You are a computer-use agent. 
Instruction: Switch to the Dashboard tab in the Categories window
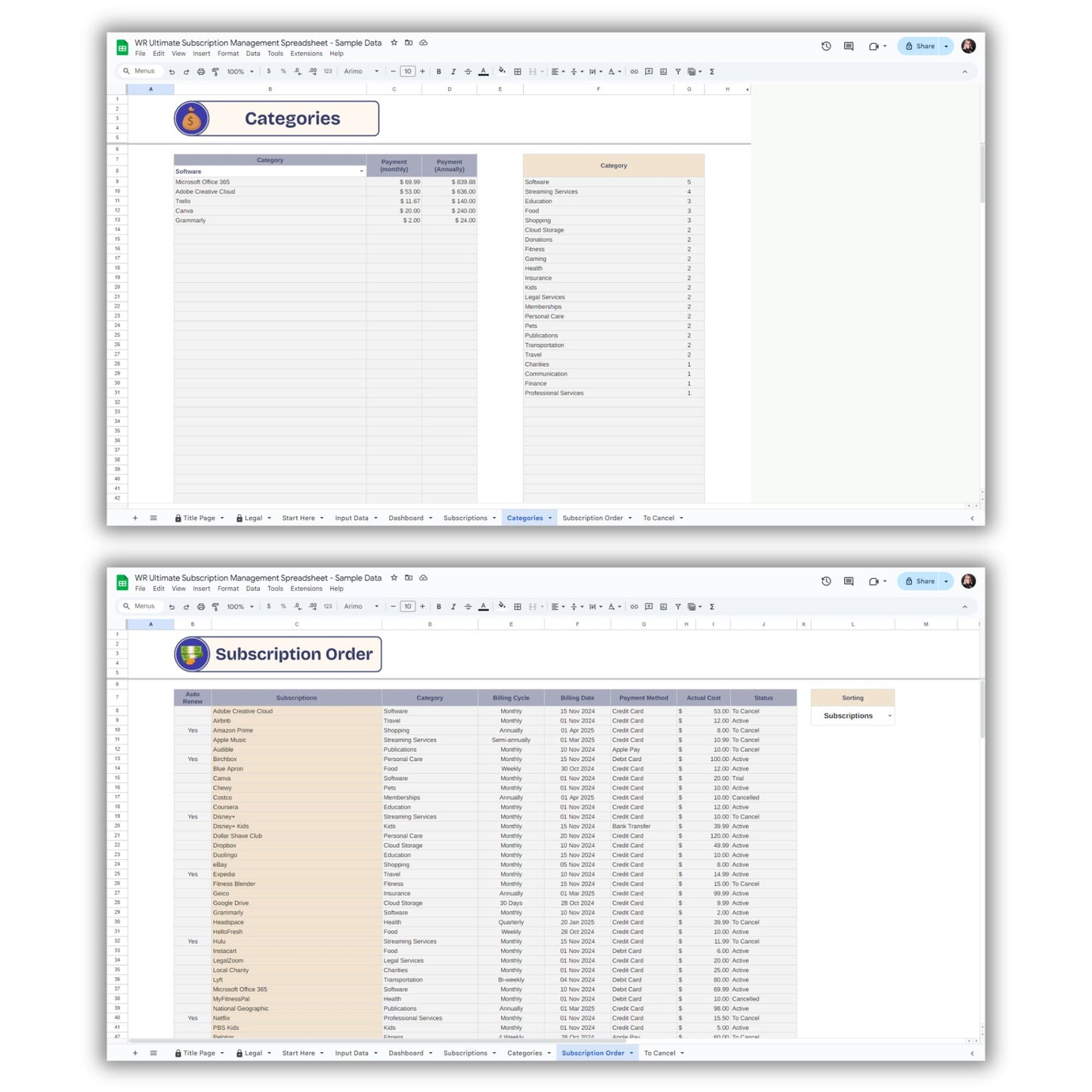coord(406,518)
